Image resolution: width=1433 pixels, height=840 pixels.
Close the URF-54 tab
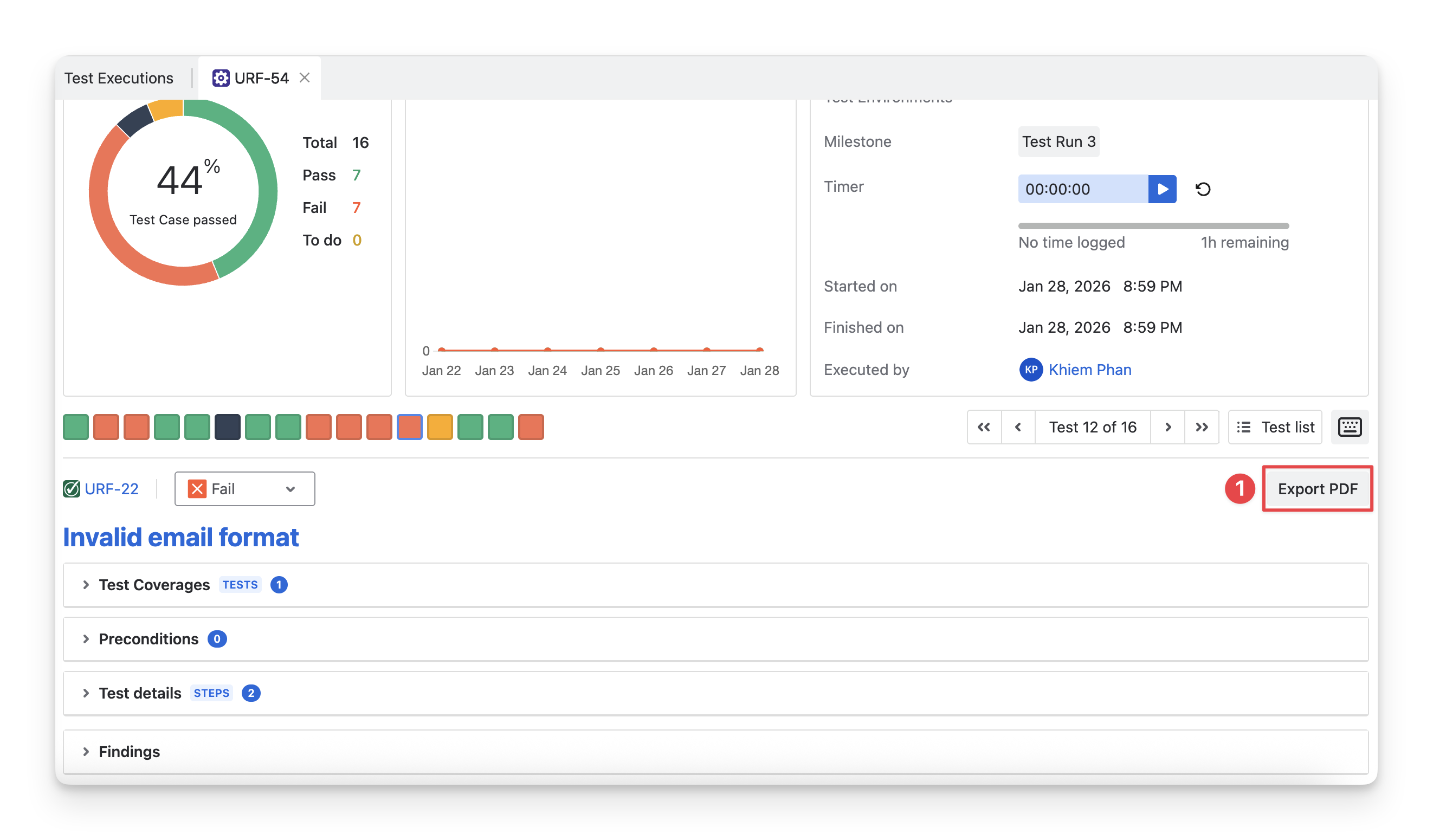305,78
